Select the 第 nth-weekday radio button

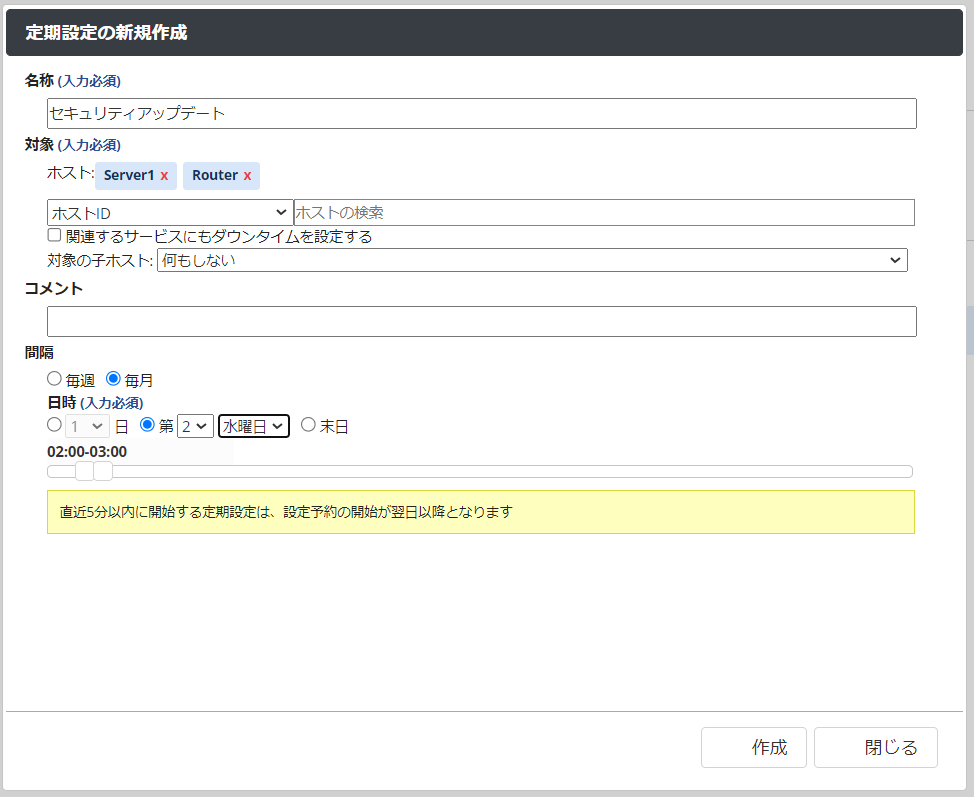click(147, 425)
